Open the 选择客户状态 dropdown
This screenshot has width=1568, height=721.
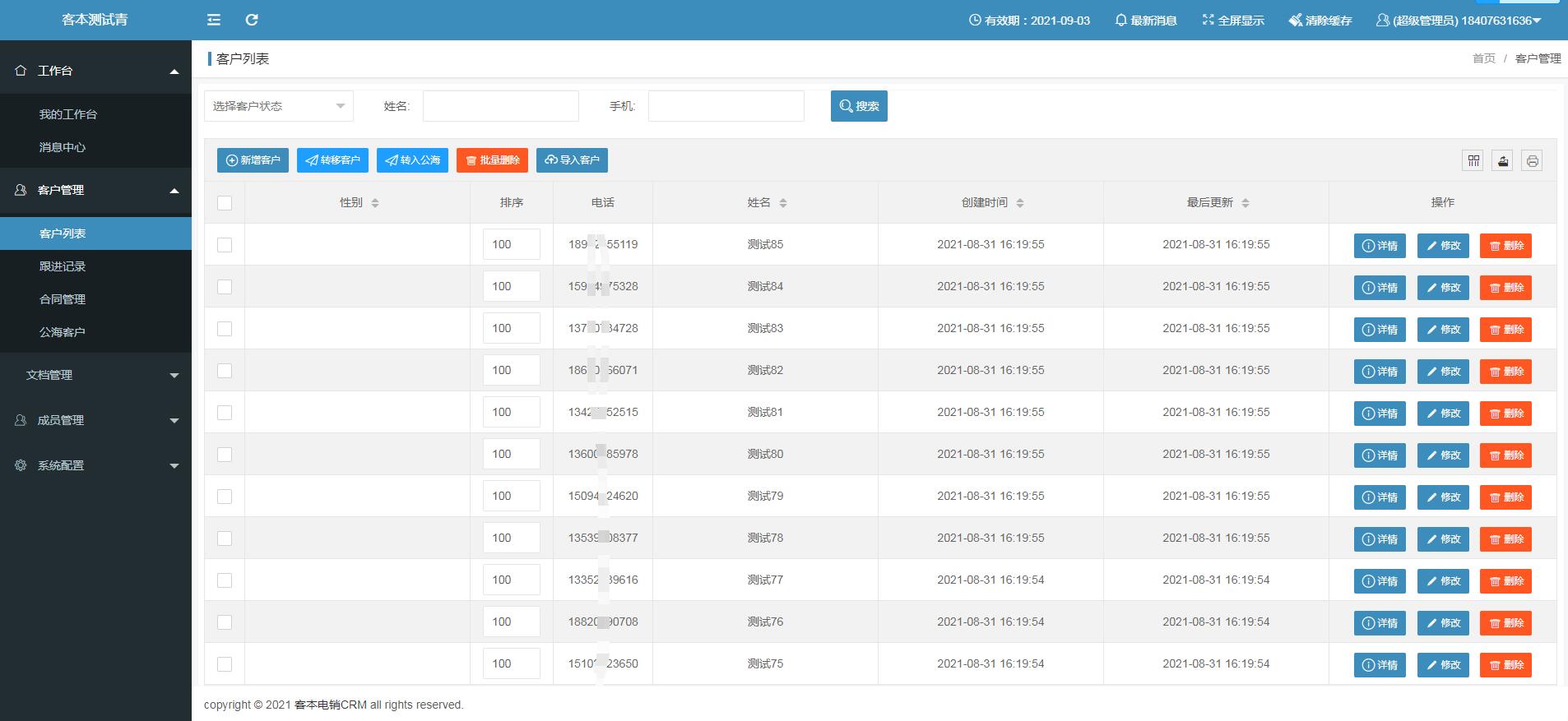click(x=278, y=106)
